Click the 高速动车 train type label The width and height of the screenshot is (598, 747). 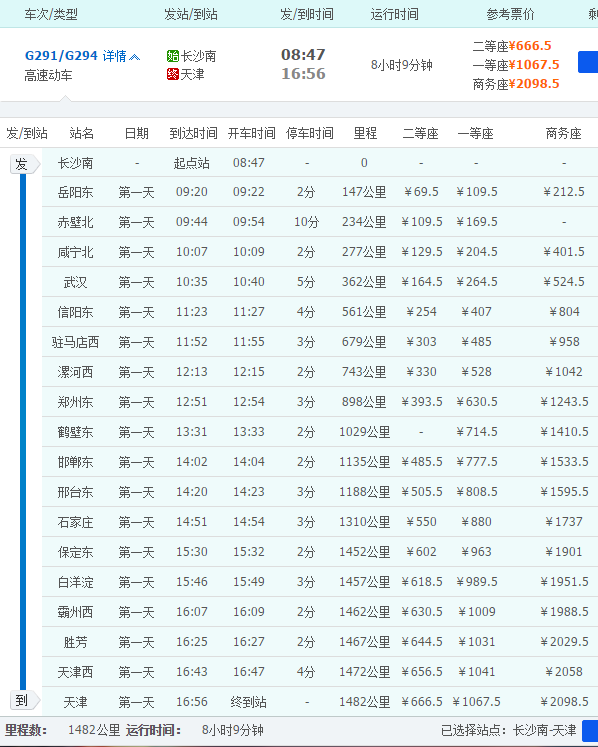(48, 75)
